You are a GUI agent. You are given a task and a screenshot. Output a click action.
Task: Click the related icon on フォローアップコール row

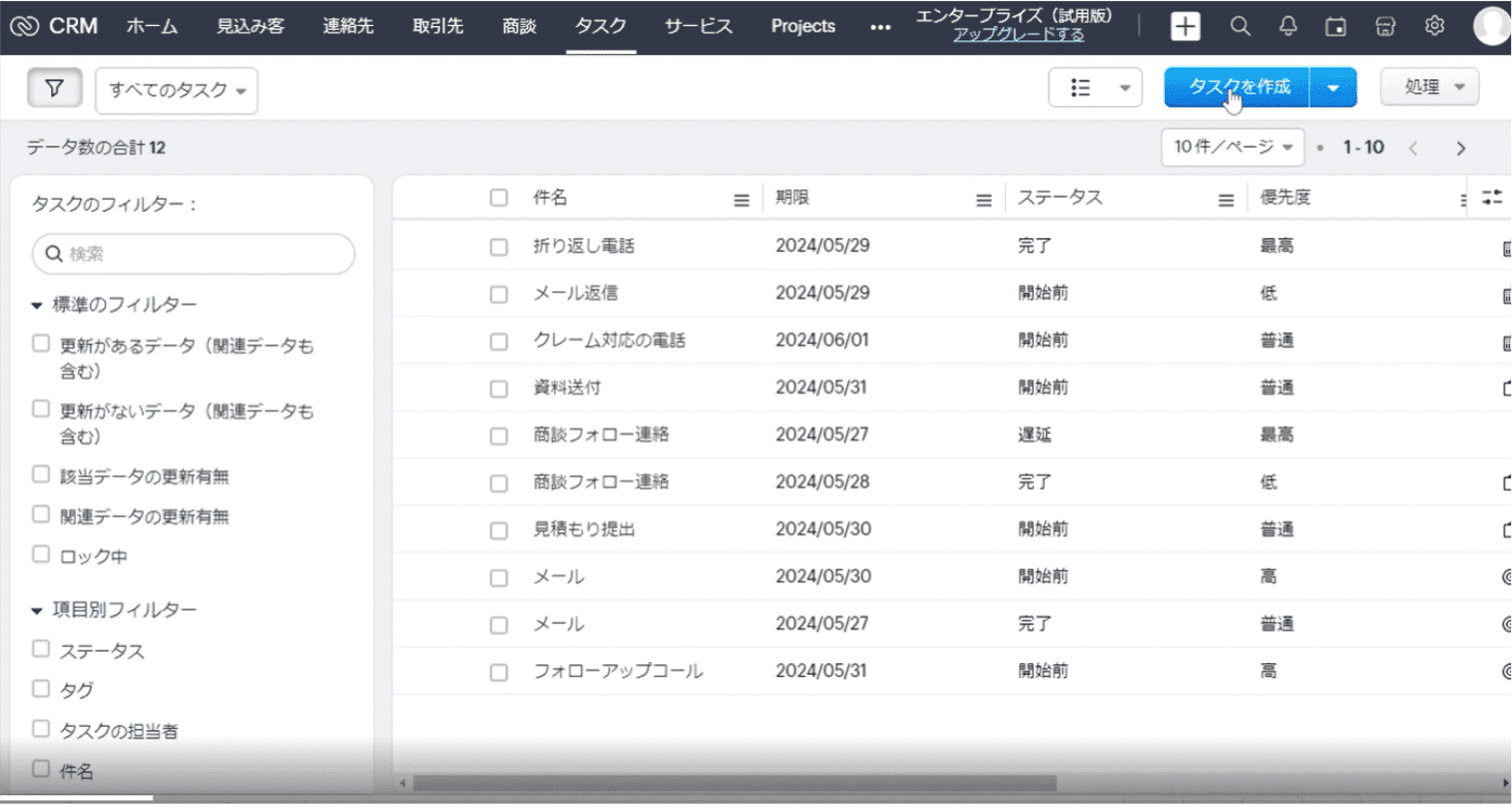(1506, 671)
